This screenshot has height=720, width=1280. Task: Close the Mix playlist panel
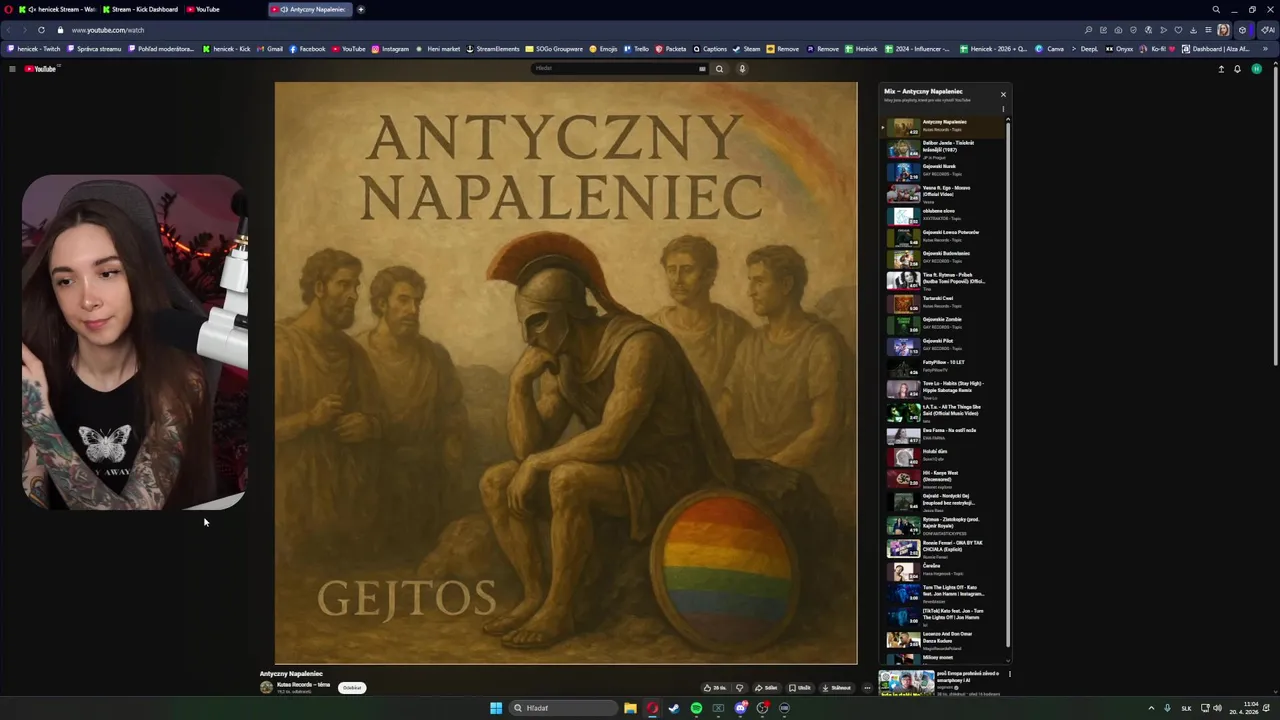click(x=1003, y=95)
